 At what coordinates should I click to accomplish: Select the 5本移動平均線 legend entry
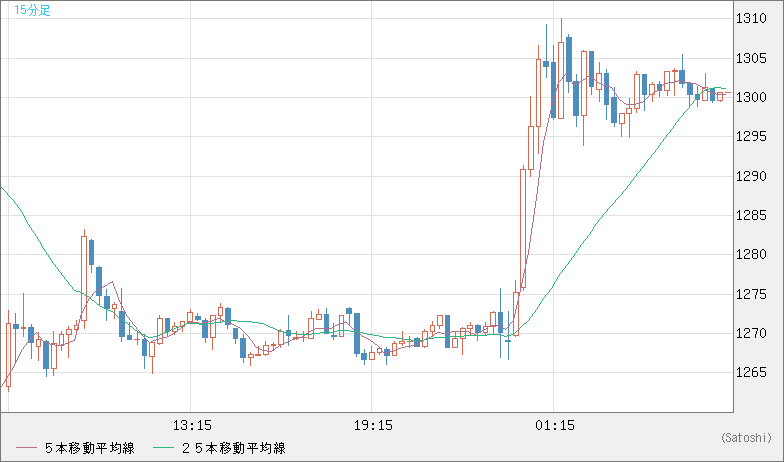tap(91, 448)
